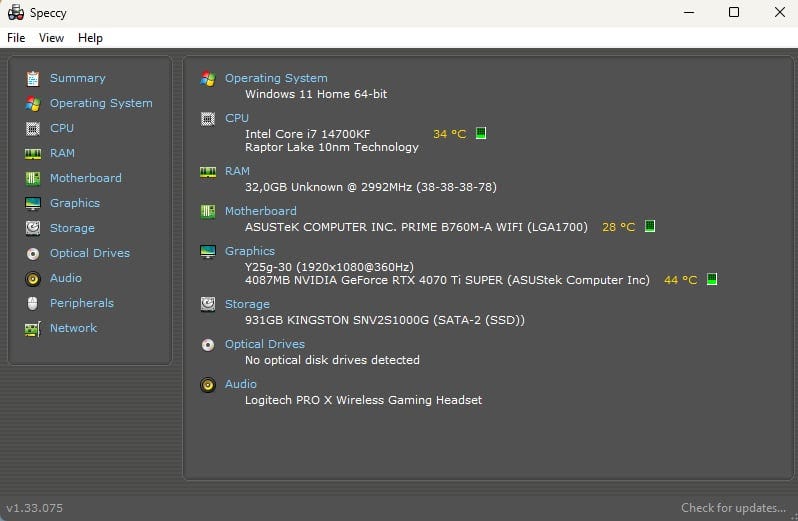Image resolution: width=798 pixels, height=521 pixels.
Task: Go to the Operating System sidebar section
Action: (x=101, y=103)
